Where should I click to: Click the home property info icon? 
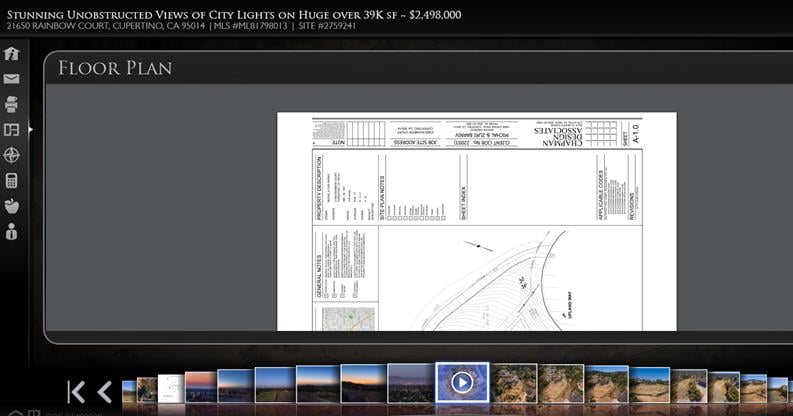pyautogui.click(x=12, y=54)
